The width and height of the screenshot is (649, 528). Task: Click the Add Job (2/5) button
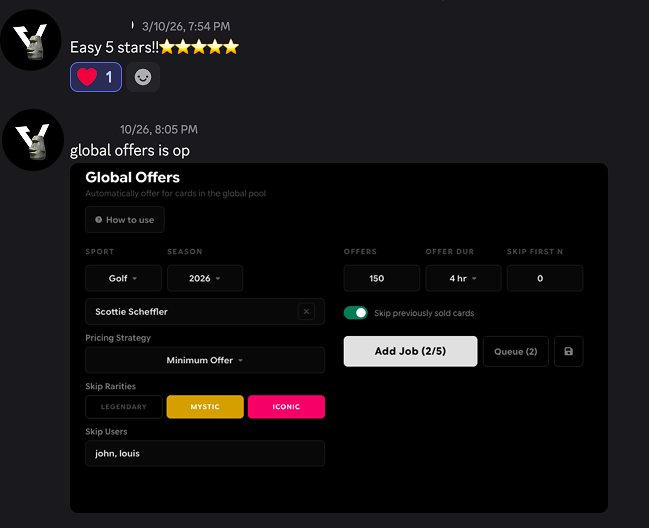tap(410, 351)
